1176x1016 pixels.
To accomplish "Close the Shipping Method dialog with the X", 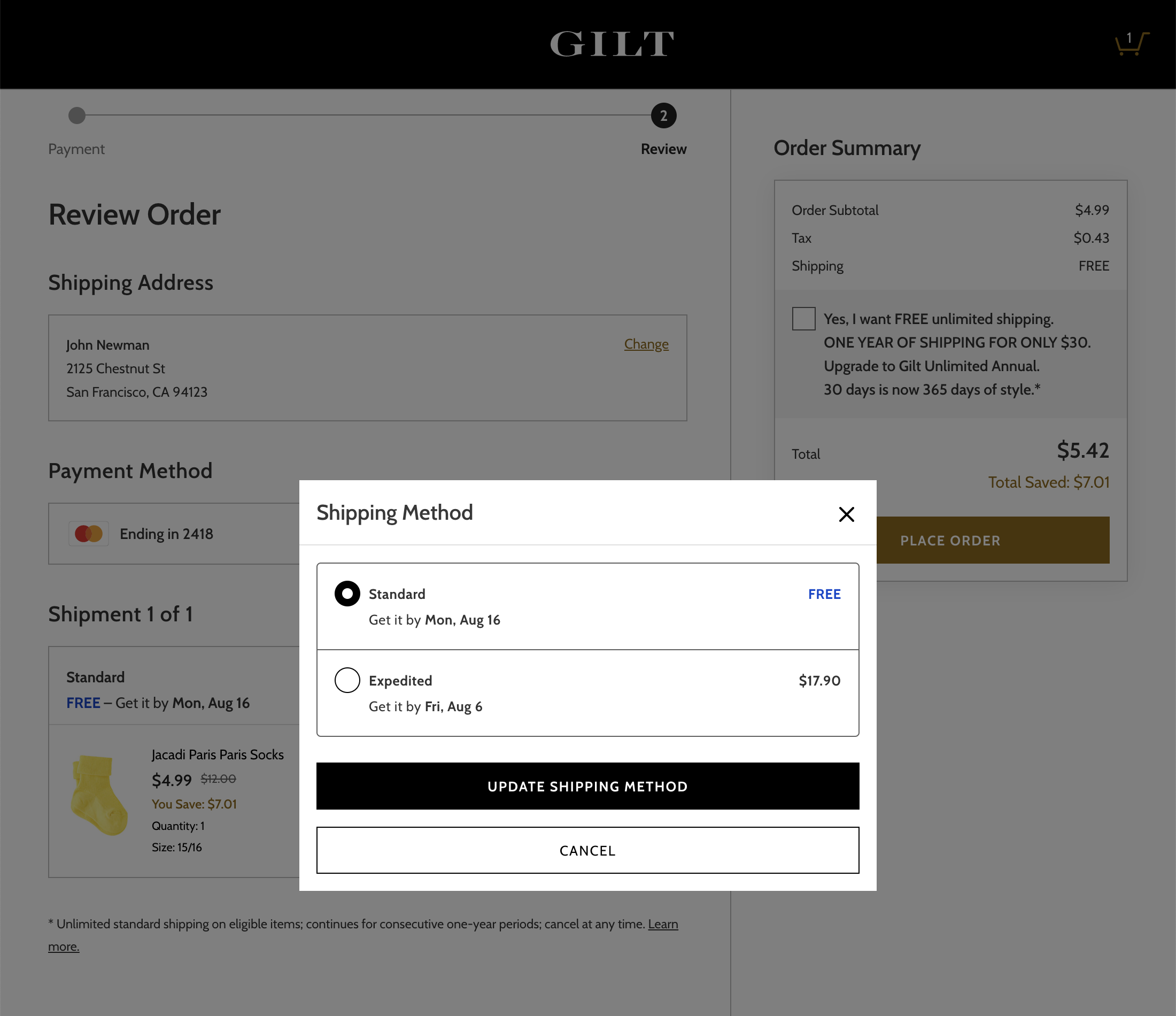I will tap(846, 514).
